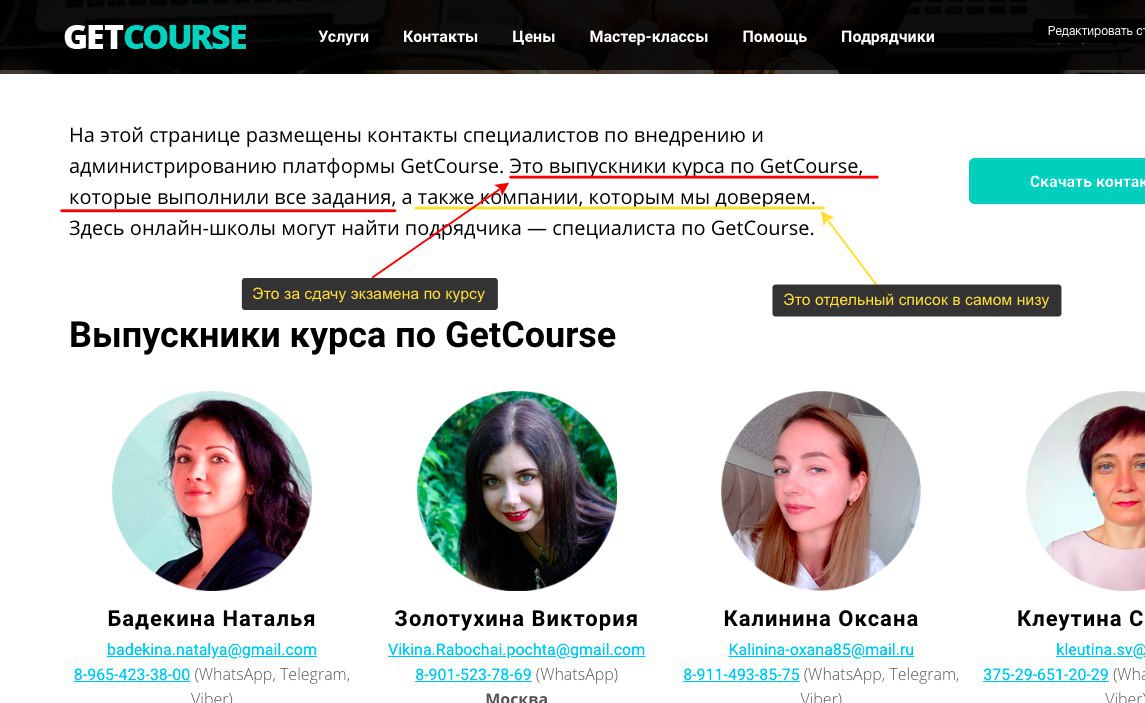Select Подрядчики in the top navigation
The width and height of the screenshot is (1145, 703).
click(x=887, y=37)
